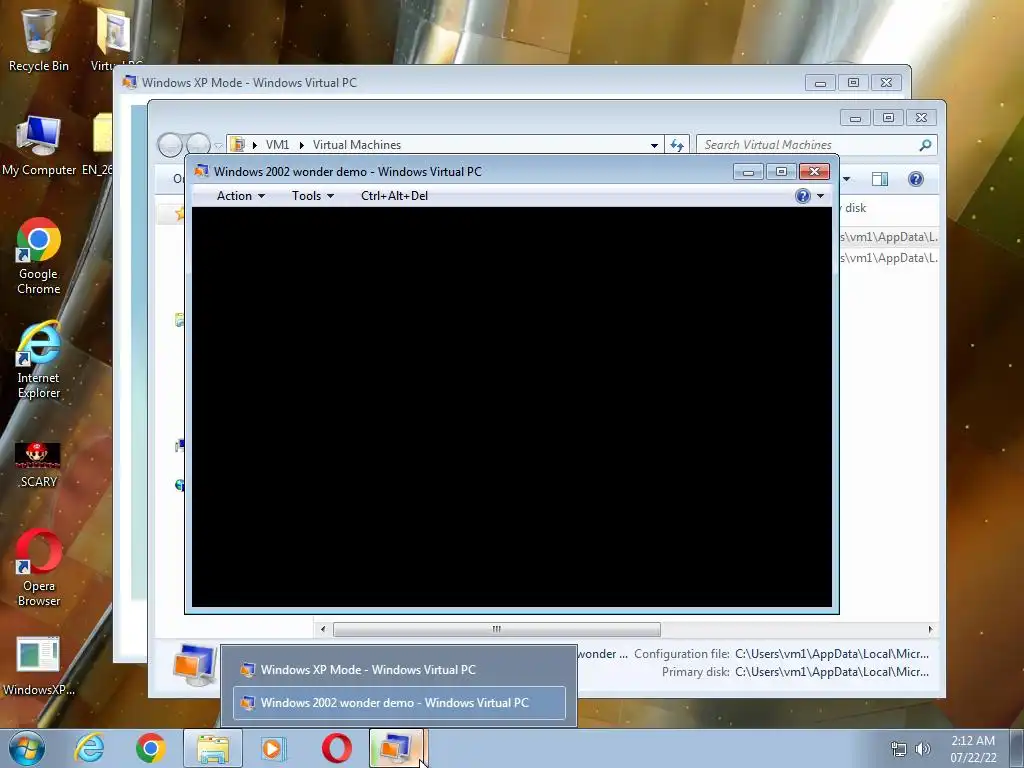
Task: Click the Explorer back navigation button
Action: click(170, 145)
